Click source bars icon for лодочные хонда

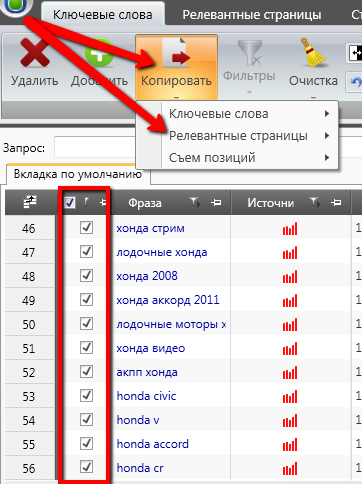pyautogui.click(x=290, y=253)
